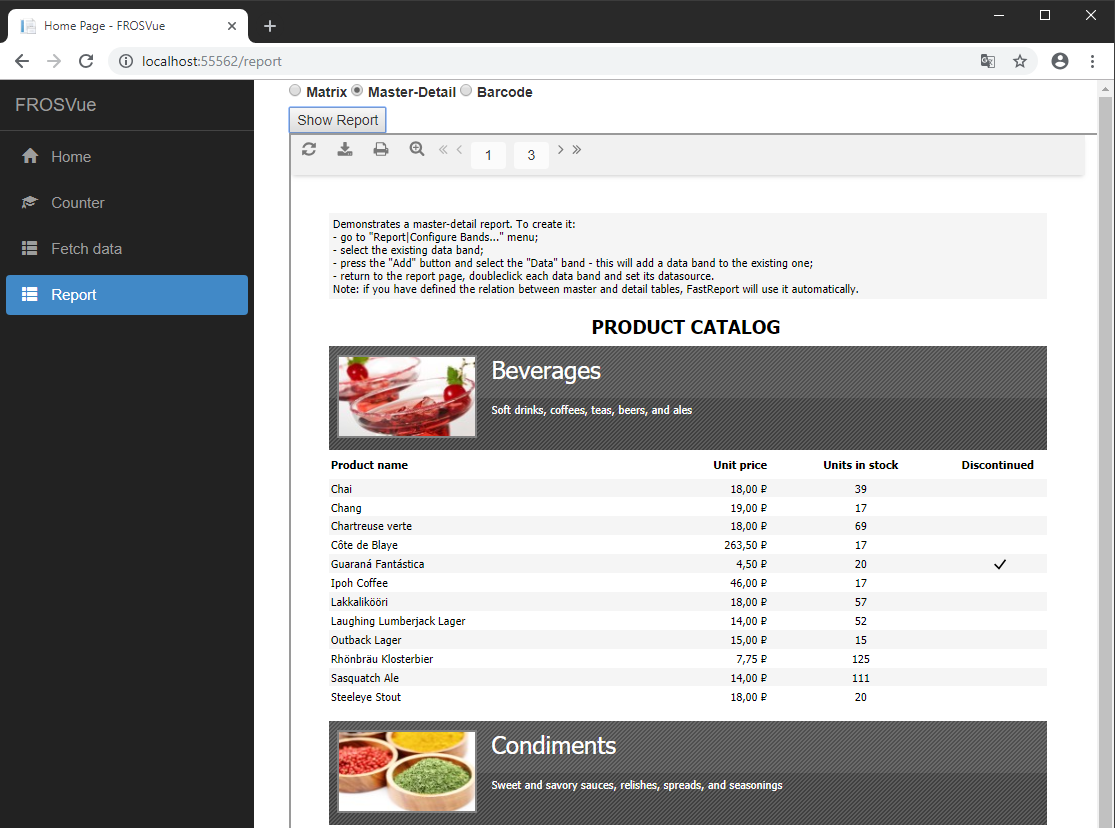Viewport: 1115px width, 828px height.
Task: Click the Fetch data grid icon
Action: click(31, 248)
